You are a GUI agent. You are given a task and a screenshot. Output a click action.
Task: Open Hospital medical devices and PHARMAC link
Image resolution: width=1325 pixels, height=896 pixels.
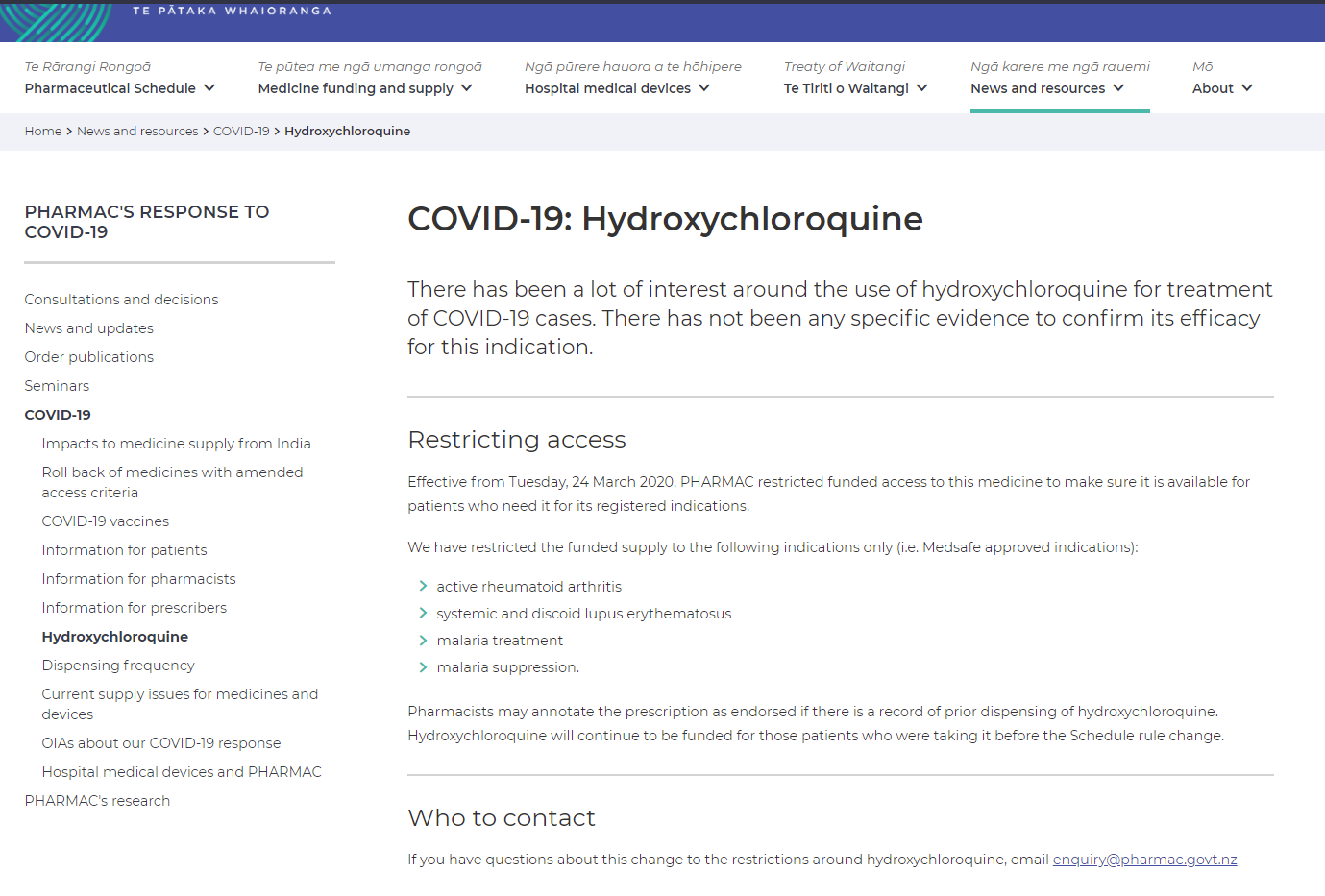point(182,772)
